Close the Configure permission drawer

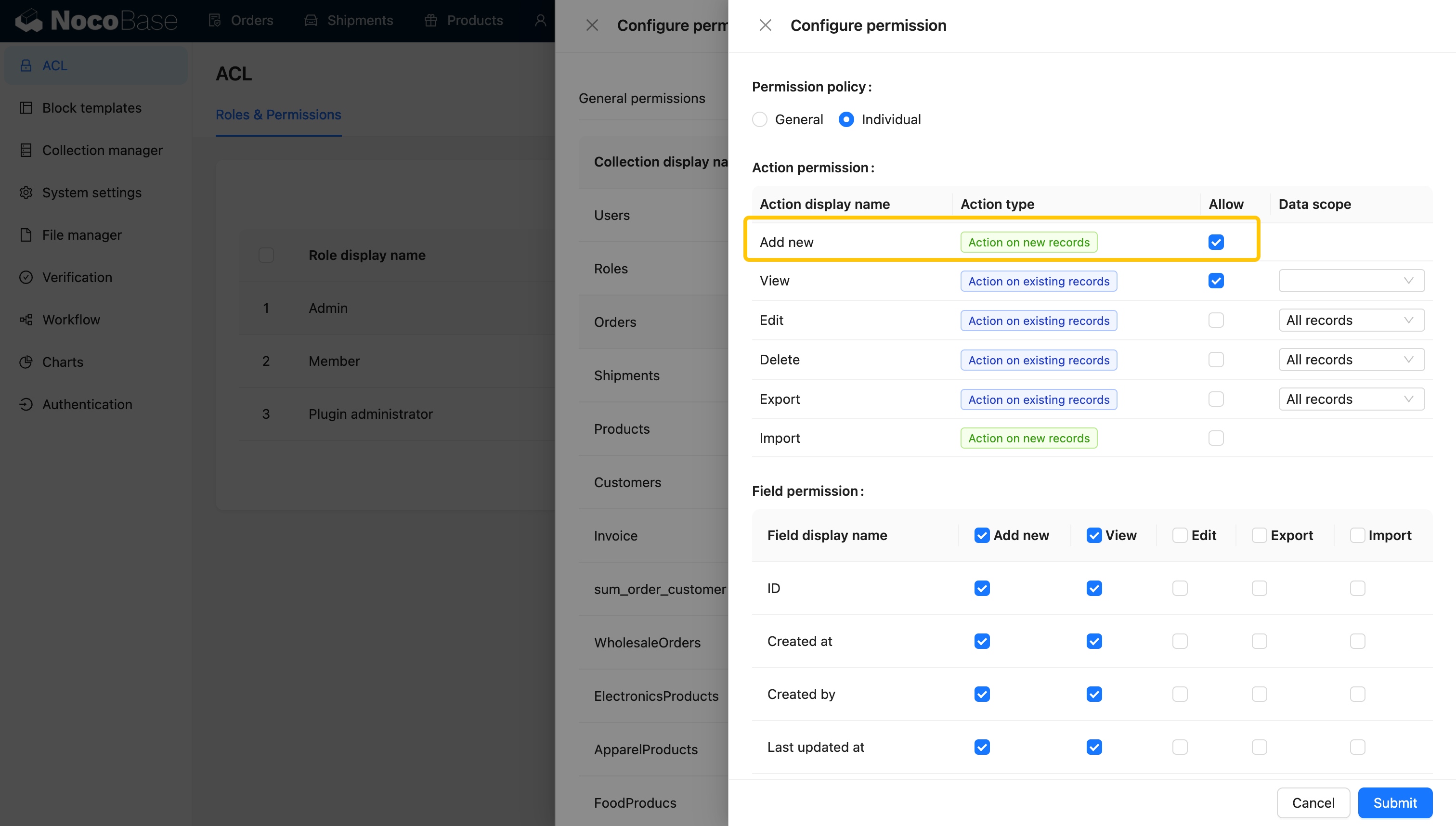click(766, 26)
